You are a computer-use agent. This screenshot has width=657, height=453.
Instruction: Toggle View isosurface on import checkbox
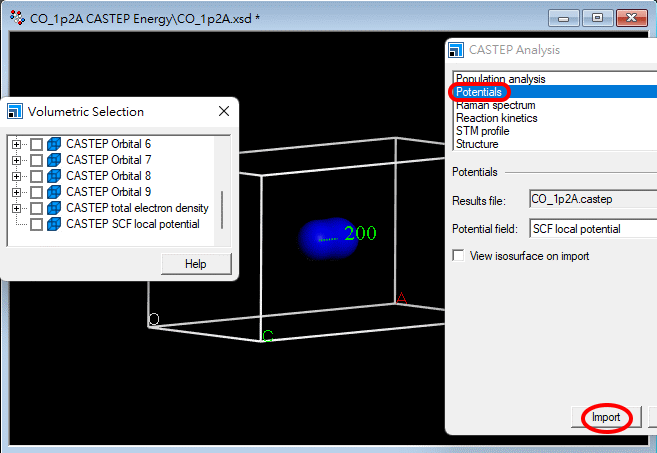[460, 256]
